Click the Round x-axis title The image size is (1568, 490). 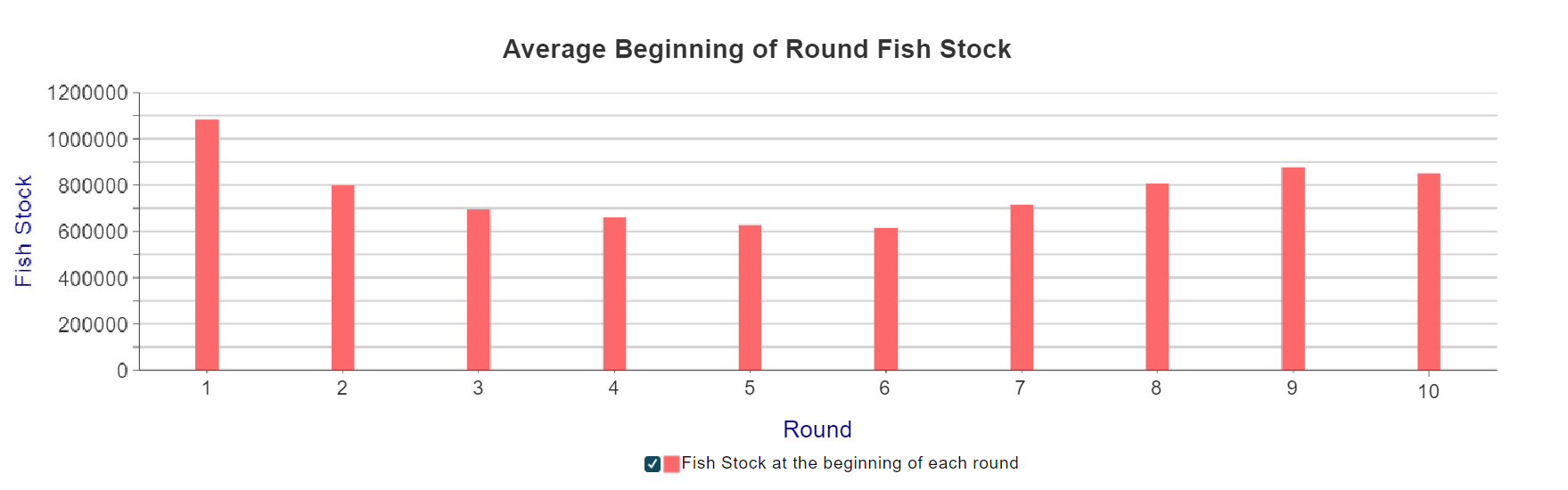pos(817,429)
